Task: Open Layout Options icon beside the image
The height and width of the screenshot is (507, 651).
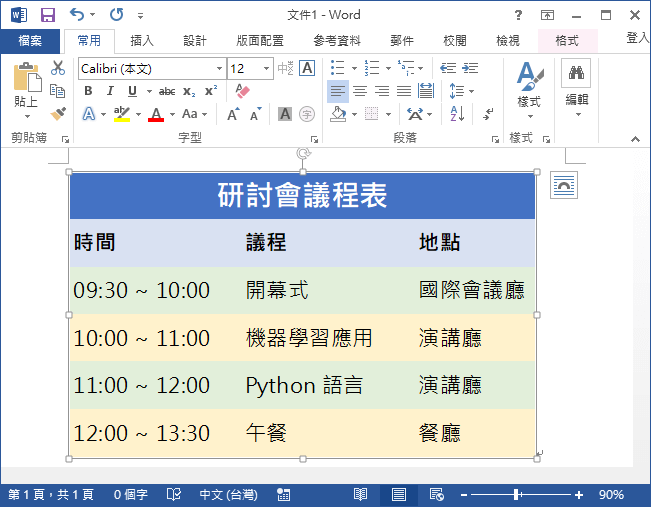Action: pyautogui.click(x=563, y=185)
